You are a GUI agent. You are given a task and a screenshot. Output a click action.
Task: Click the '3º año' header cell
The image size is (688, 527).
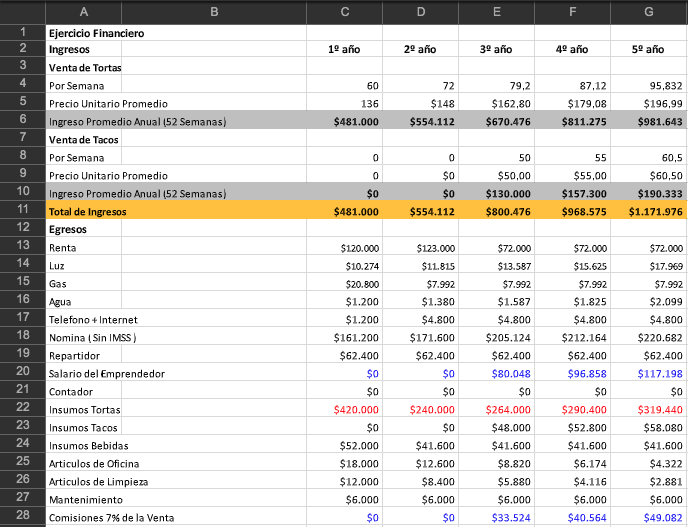click(496, 49)
